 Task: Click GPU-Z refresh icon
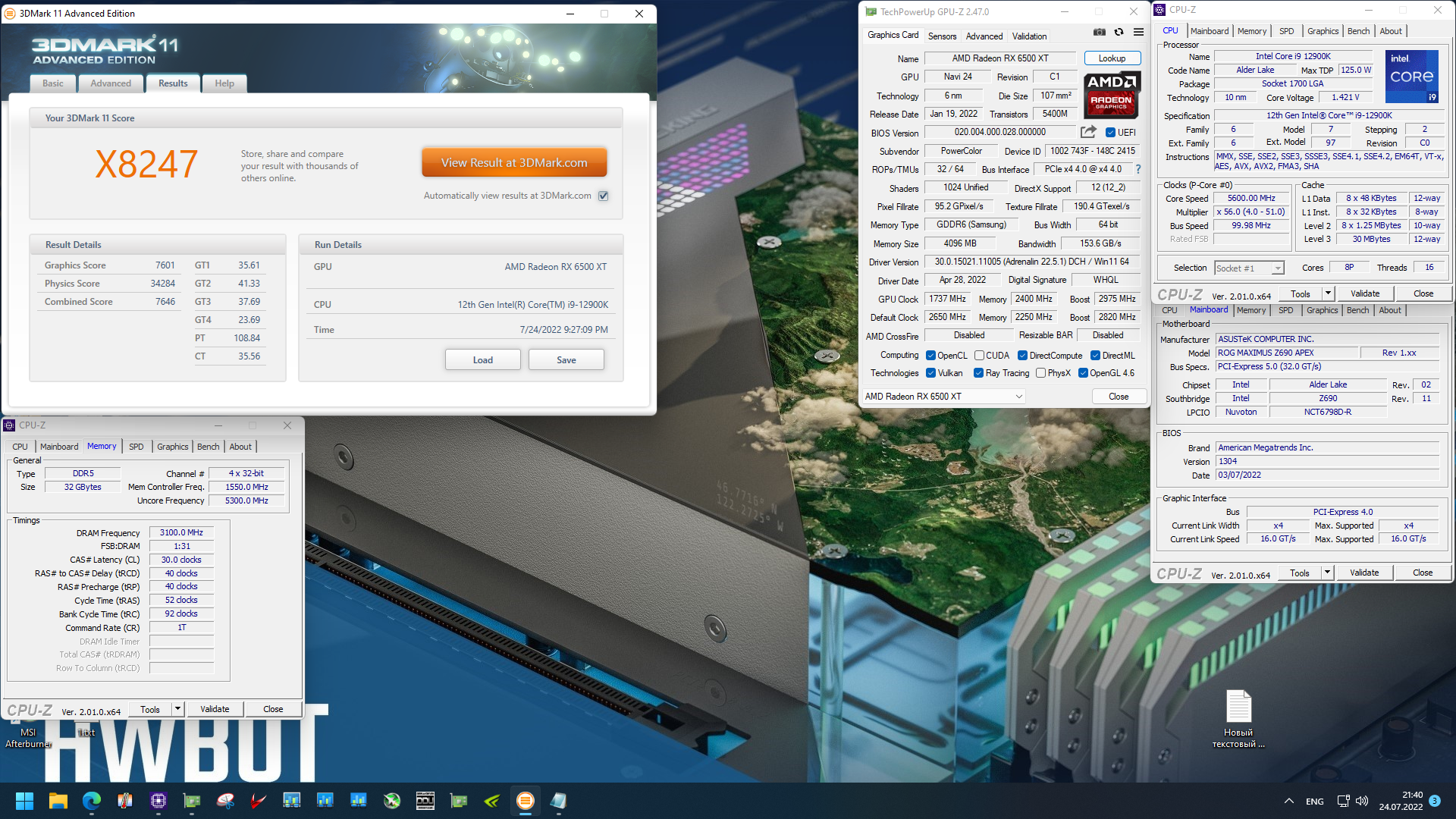click(x=1119, y=32)
